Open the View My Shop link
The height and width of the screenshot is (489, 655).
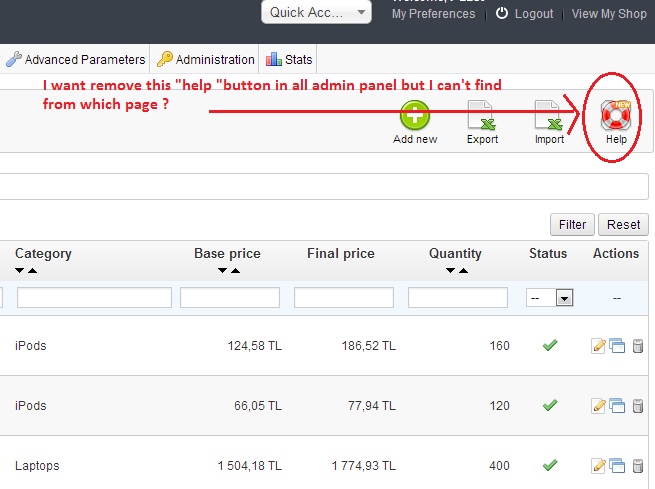[609, 14]
